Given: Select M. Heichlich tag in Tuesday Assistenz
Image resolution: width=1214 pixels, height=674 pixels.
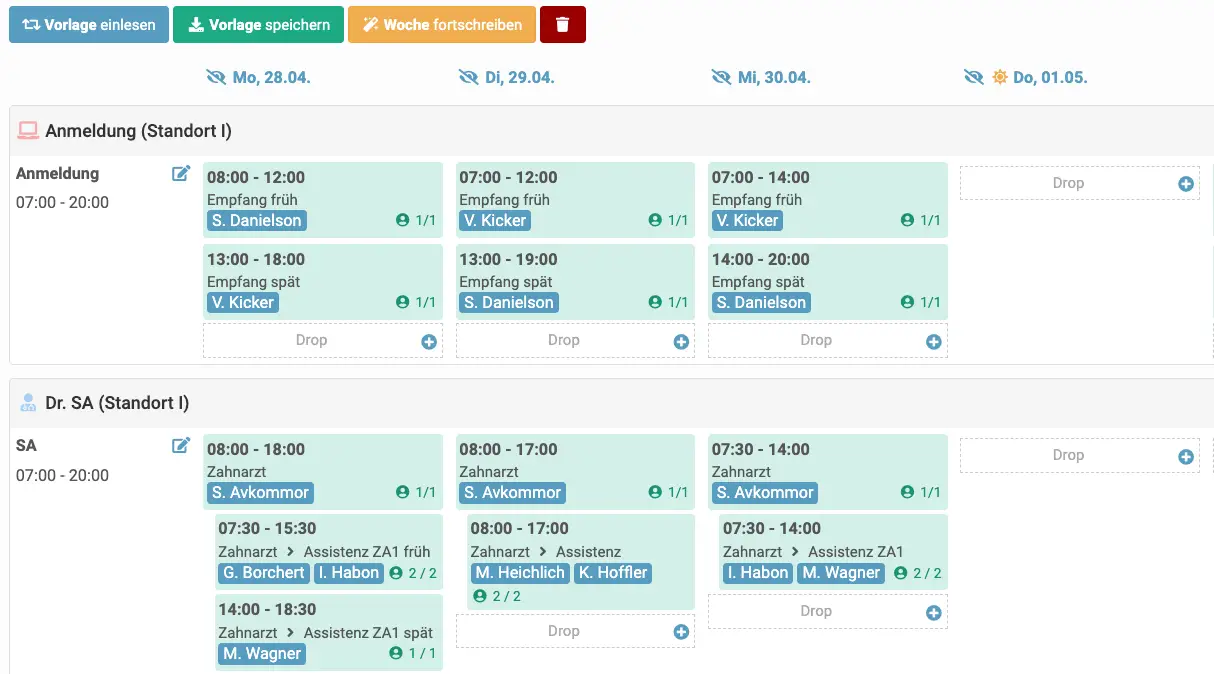Looking at the screenshot, I should [519, 573].
